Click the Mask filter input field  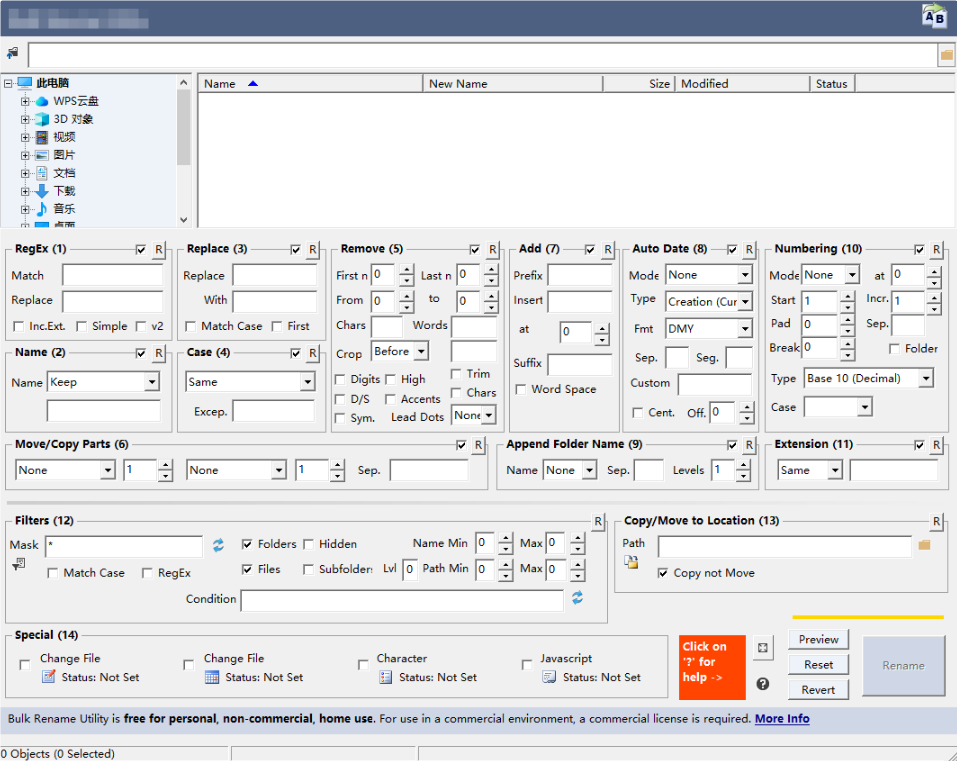click(124, 546)
